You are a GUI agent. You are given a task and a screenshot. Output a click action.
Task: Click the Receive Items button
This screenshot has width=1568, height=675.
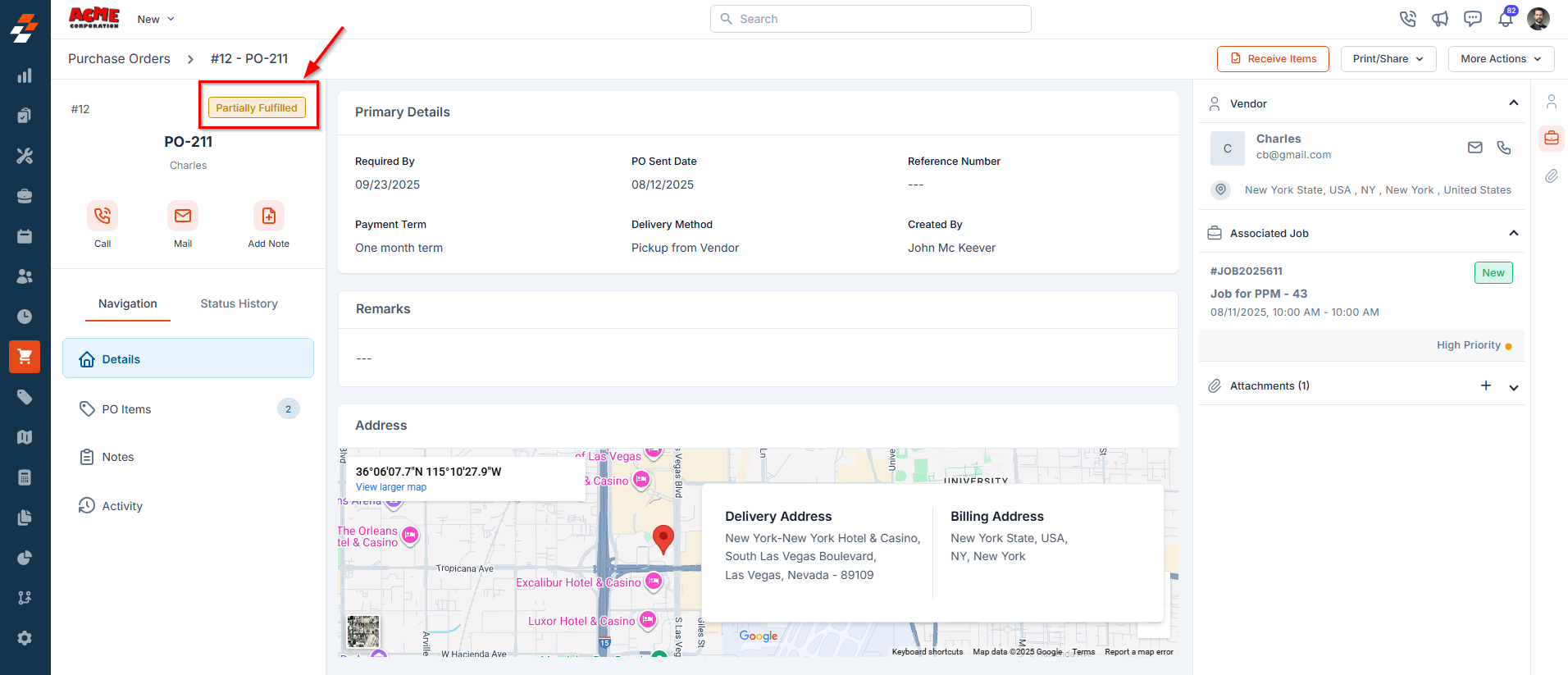[x=1273, y=59]
